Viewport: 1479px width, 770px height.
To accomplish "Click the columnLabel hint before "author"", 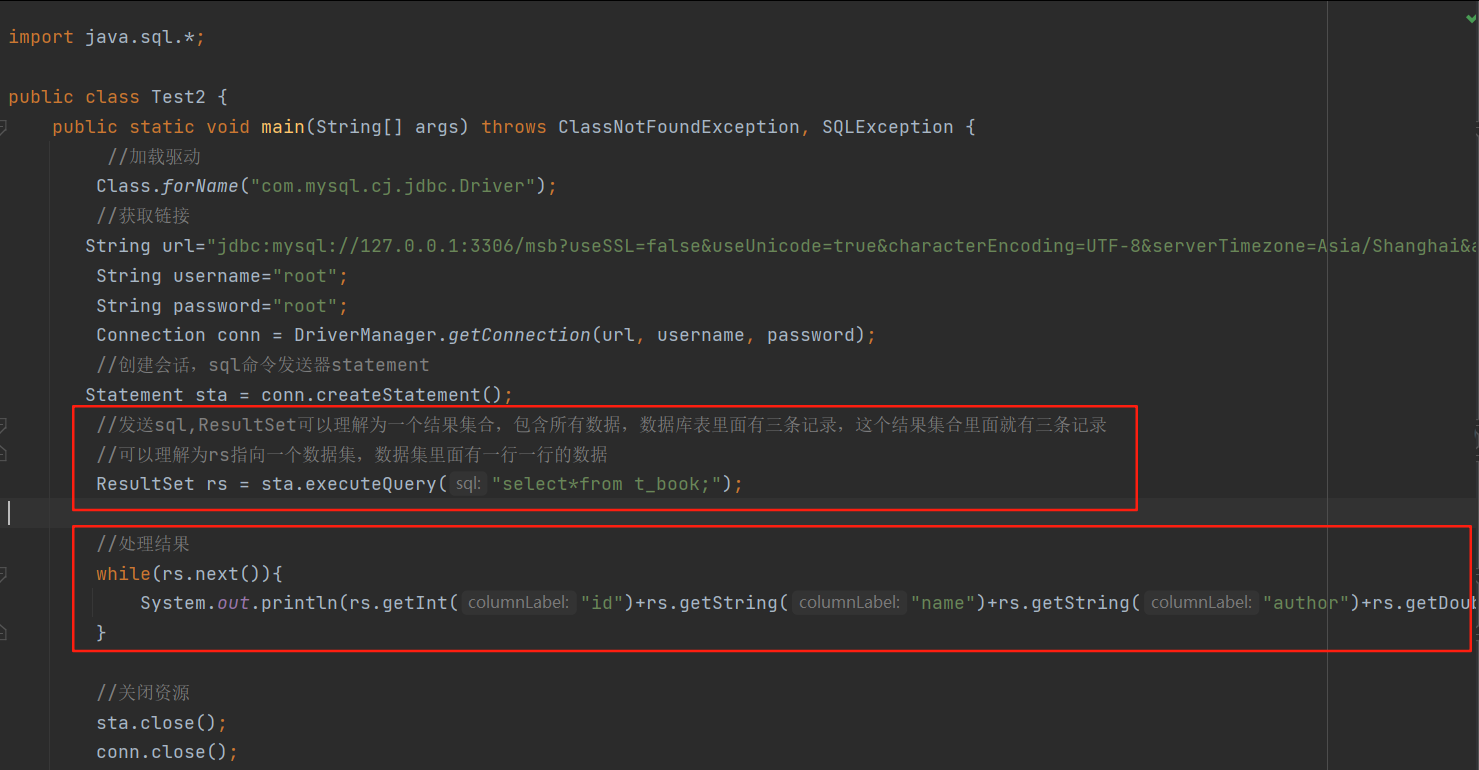I will click(x=1202, y=603).
